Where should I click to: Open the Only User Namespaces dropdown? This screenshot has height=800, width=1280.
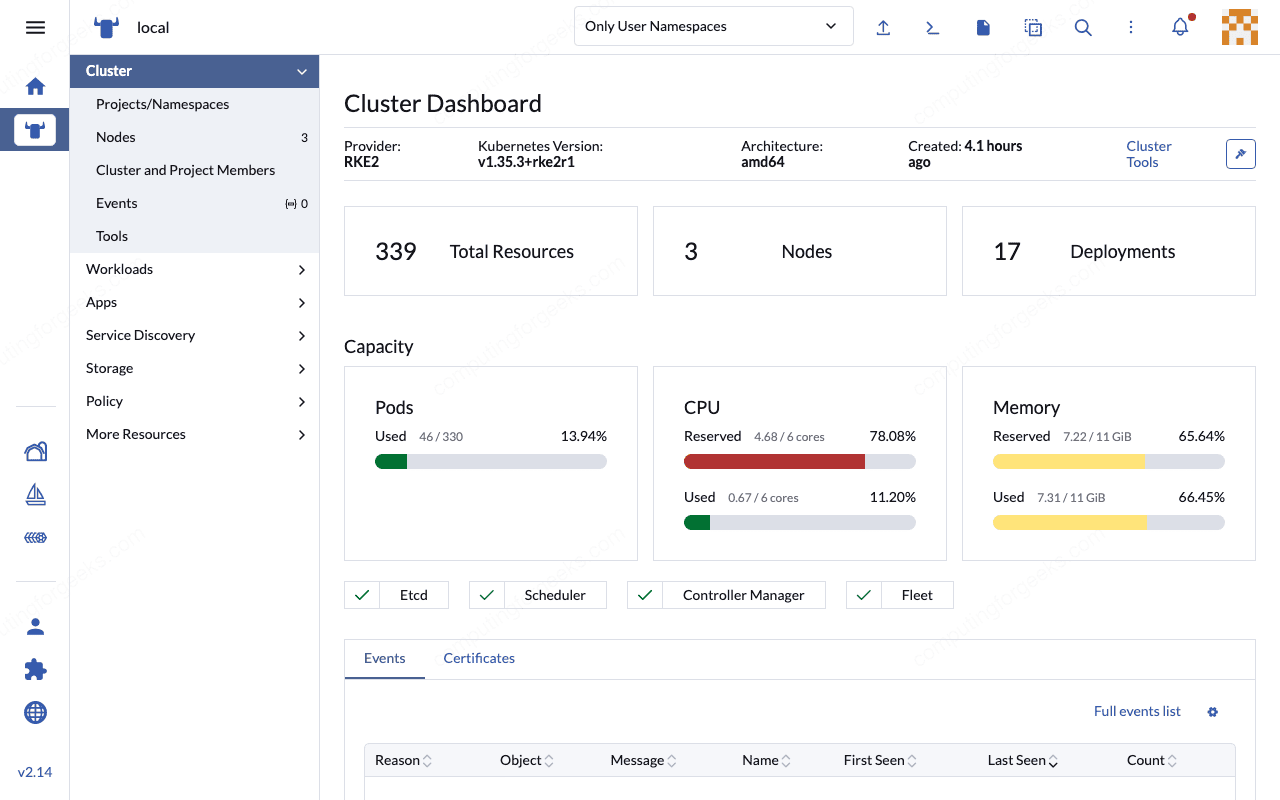tap(713, 26)
